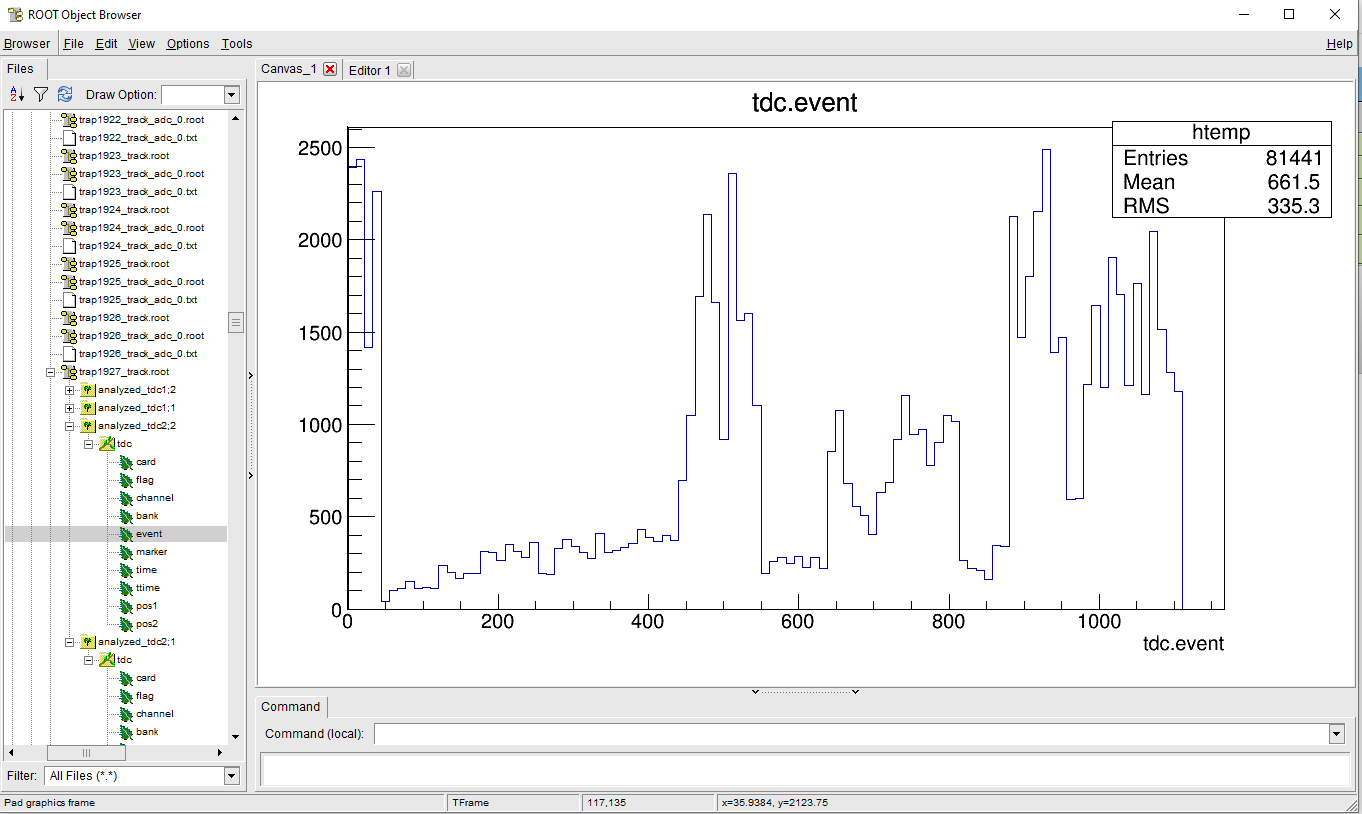Click the analyzed_tdc1;2 tree icon

point(87,390)
